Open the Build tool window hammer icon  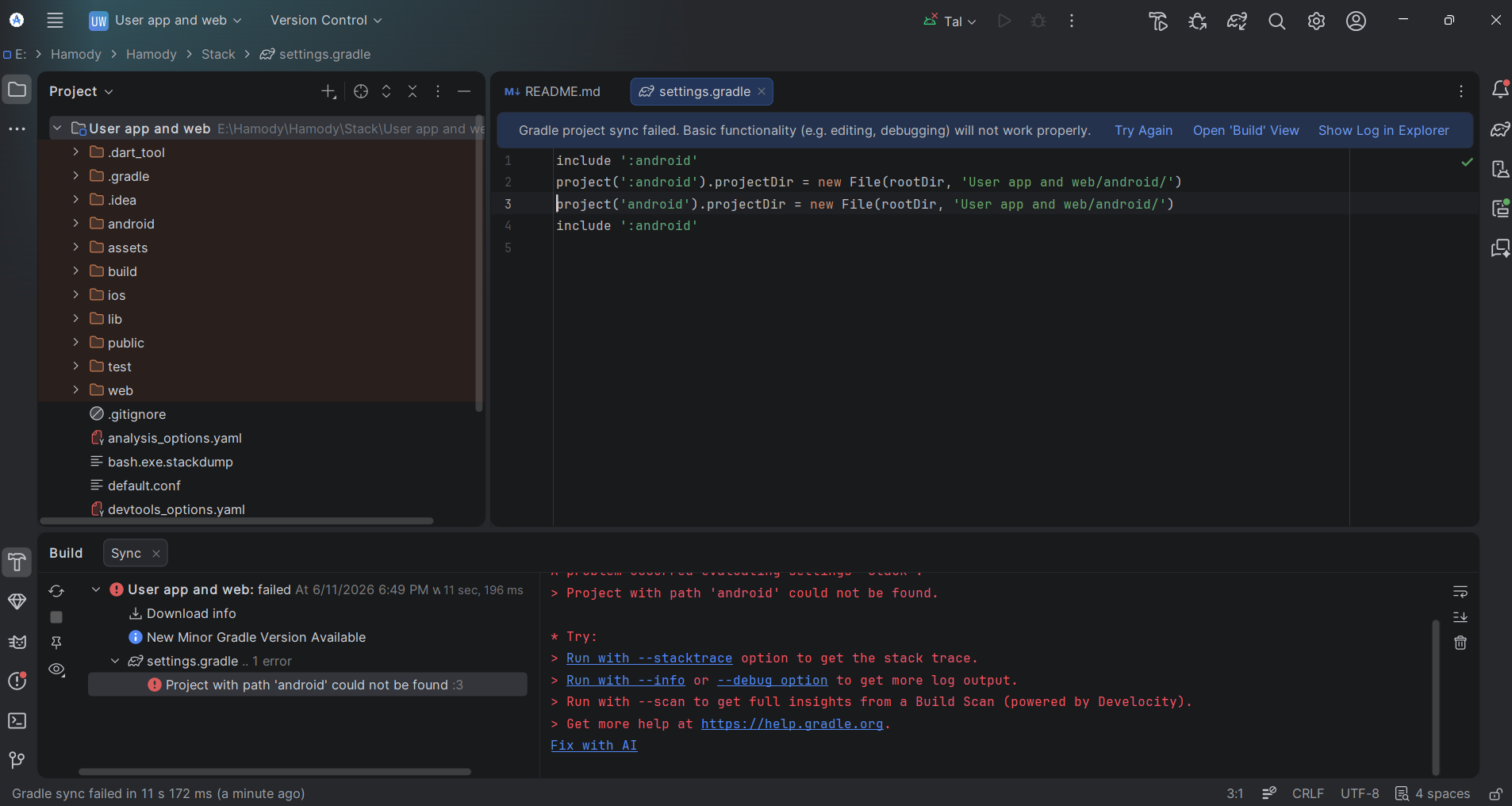(x=17, y=562)
